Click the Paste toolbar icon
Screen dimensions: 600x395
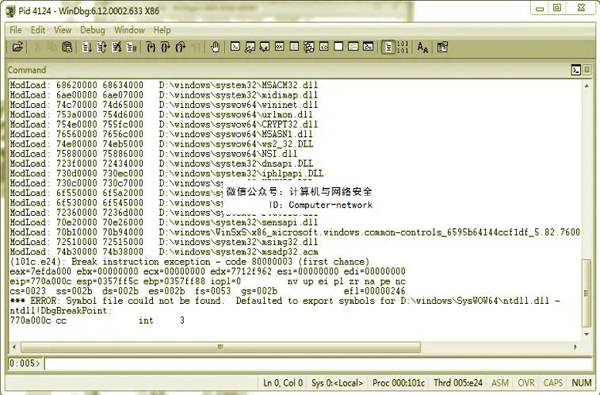(x=67, y=47)
